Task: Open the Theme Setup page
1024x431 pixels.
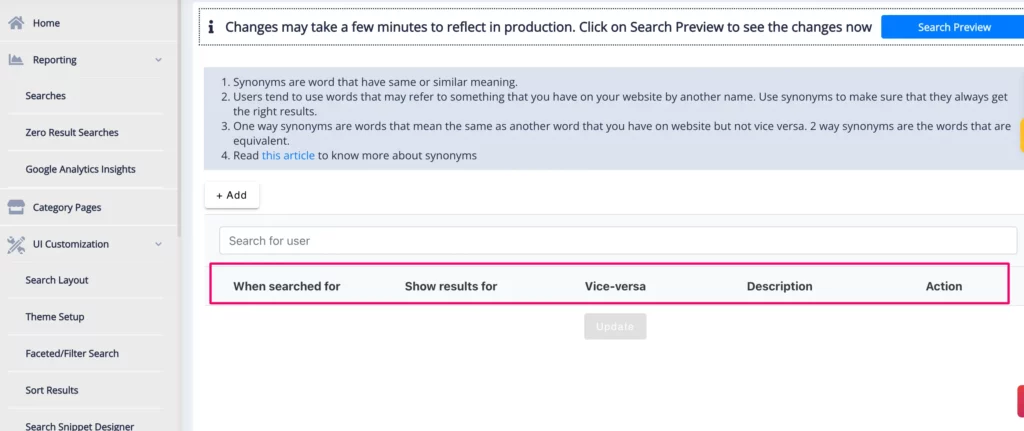Action: (x=55, y=317)
